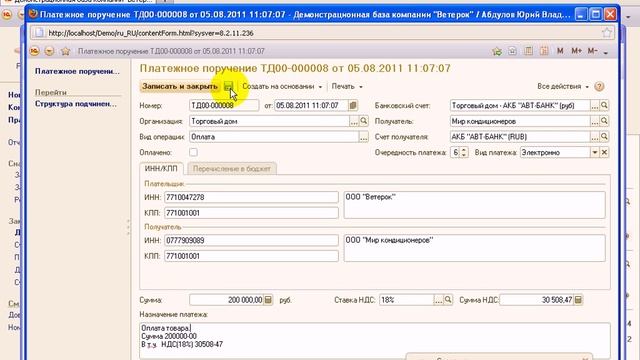640x360 pixels.
Task: Open the small toolbar options arrow after M-
Action: pyautogui.click(x=606, y=52)
